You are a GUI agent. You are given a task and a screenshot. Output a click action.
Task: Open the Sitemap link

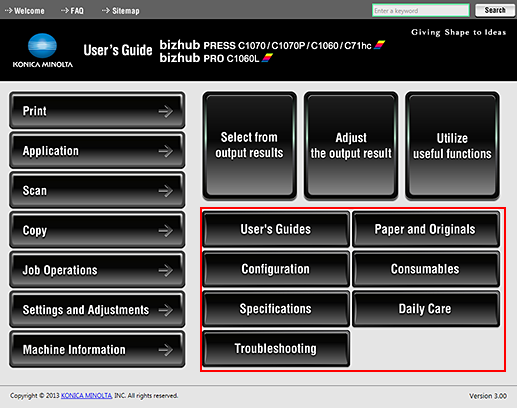click(x=121, y=11)
